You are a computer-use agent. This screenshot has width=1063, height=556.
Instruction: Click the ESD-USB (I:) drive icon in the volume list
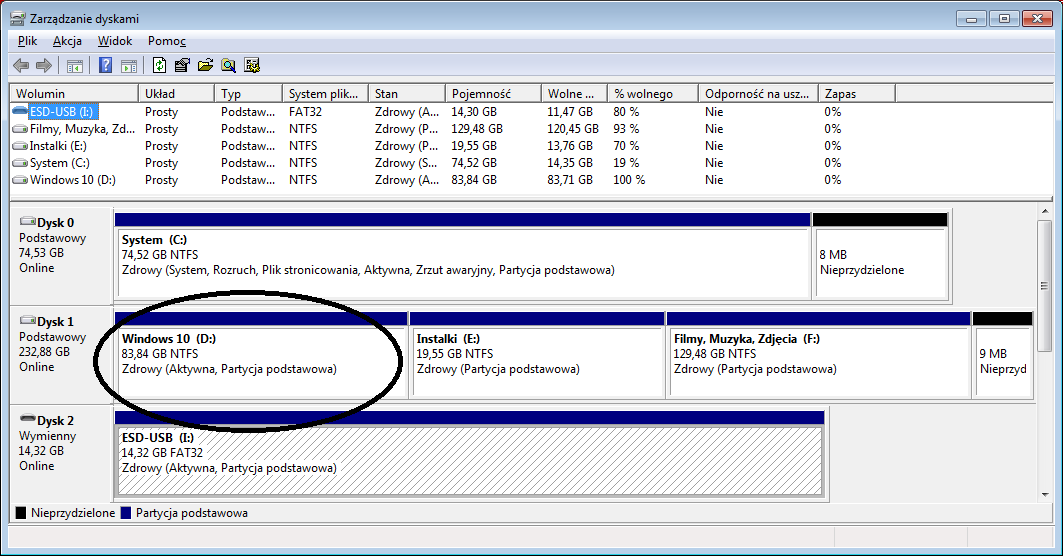coord(20,111)
